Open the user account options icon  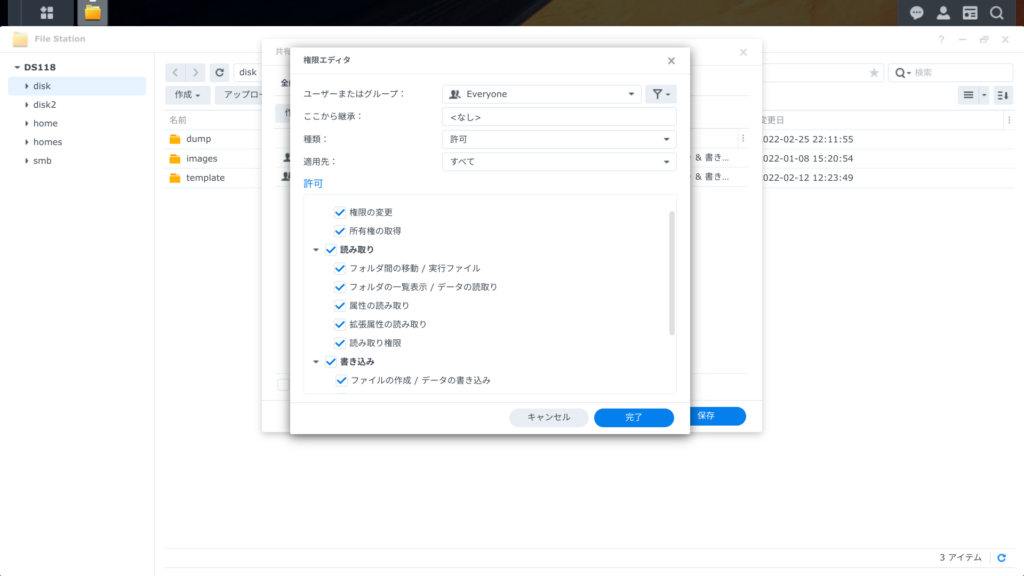click(943, 13)
